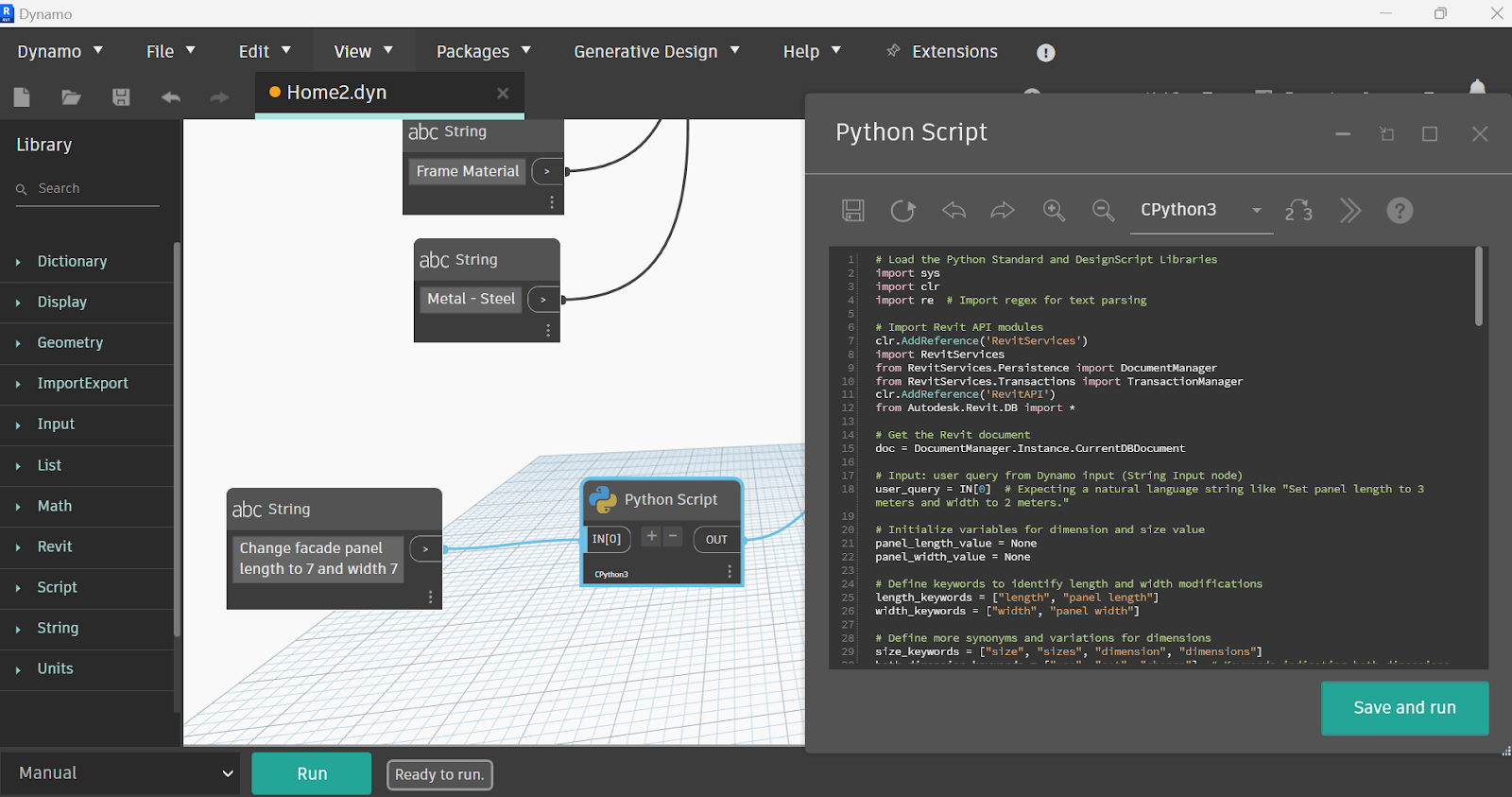Viewport: 1512px width, 797px height.
Task: Click the Save and run button
Action: pyautogui.click(x=1404, y=708)
